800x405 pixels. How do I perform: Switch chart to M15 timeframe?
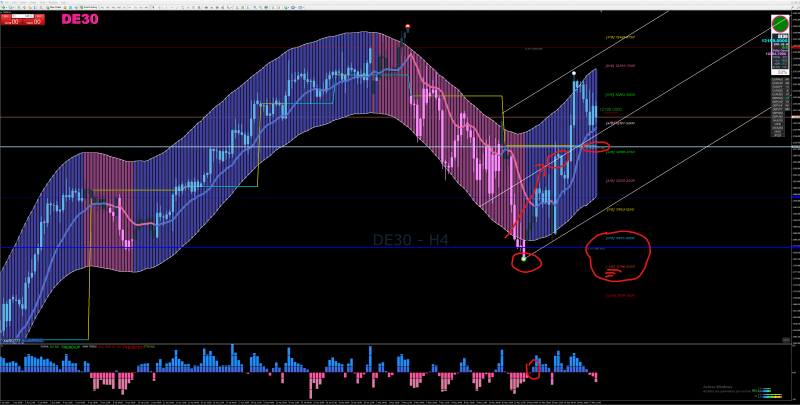[113, 7]
